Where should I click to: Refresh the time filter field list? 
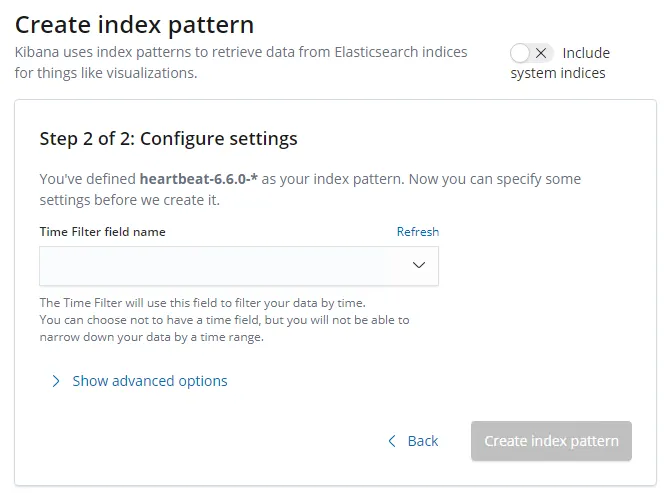417,232
